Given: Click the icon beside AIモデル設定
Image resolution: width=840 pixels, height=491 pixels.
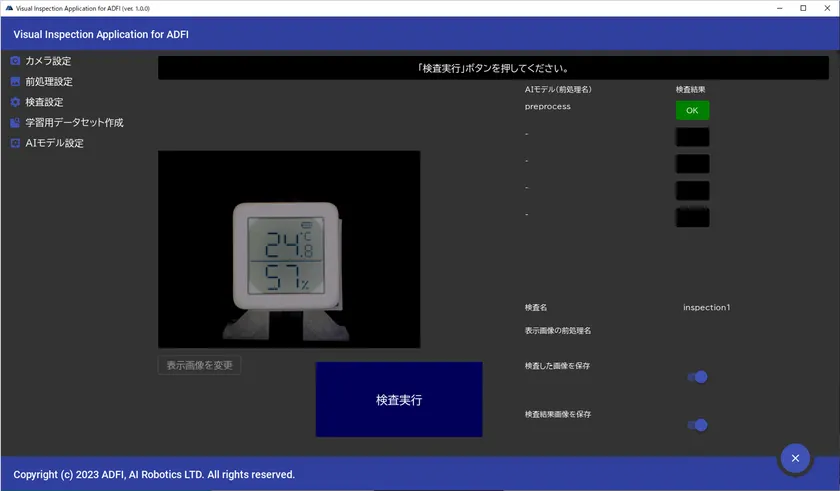Looking at the screenshot, I should [x=15, y=143].
